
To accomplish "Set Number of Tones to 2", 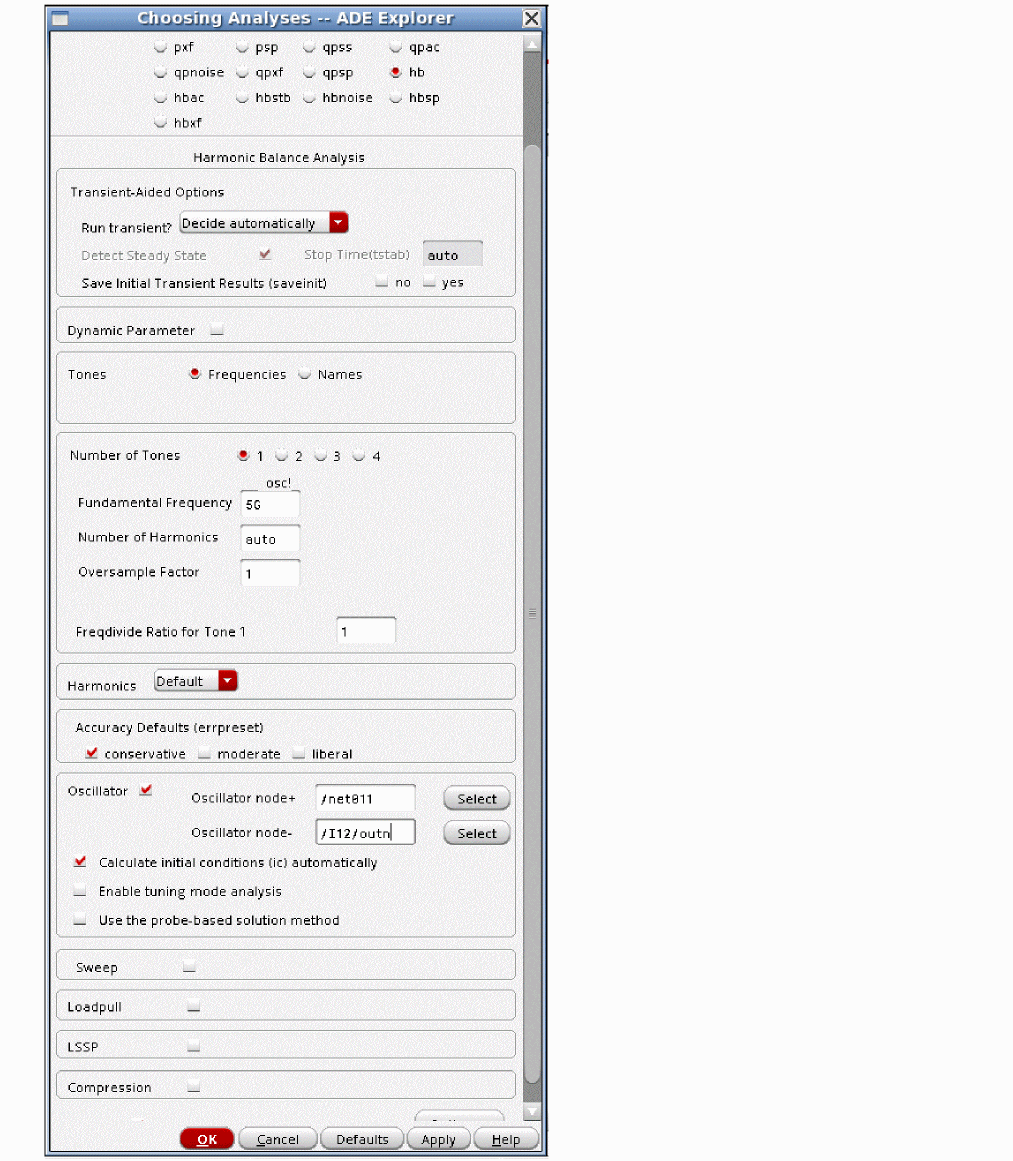I will point(282,456).
